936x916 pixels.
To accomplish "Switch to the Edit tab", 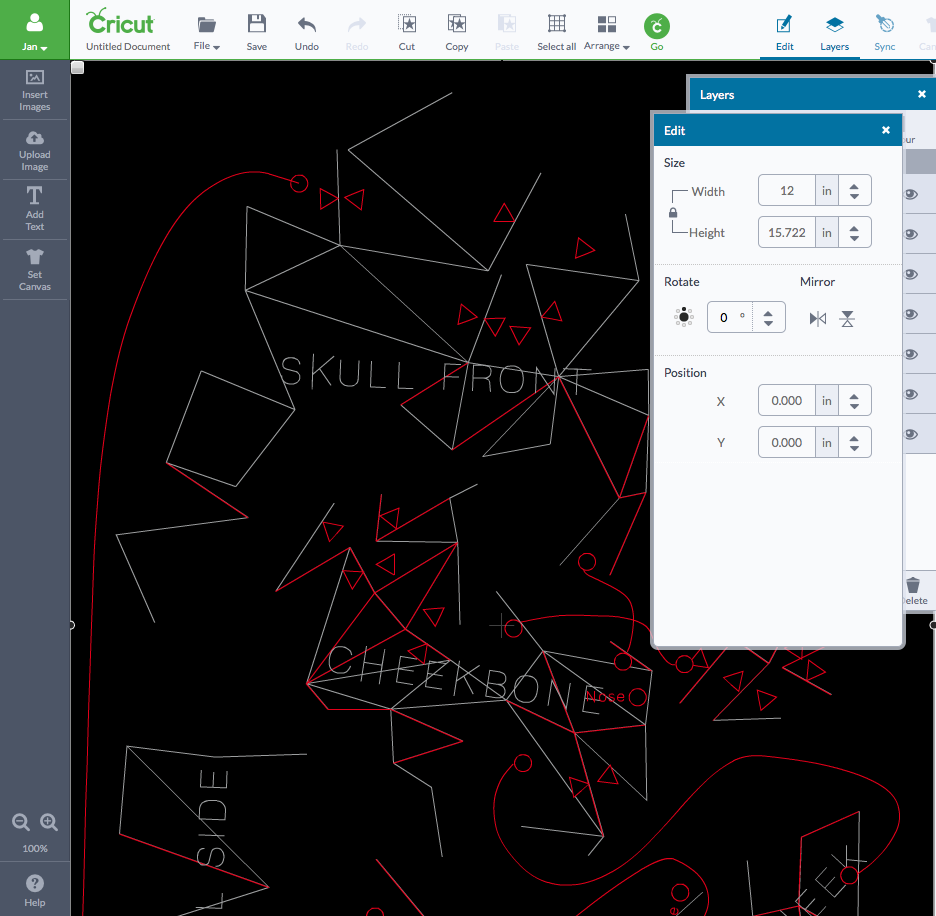I will (x=784, y=33).
